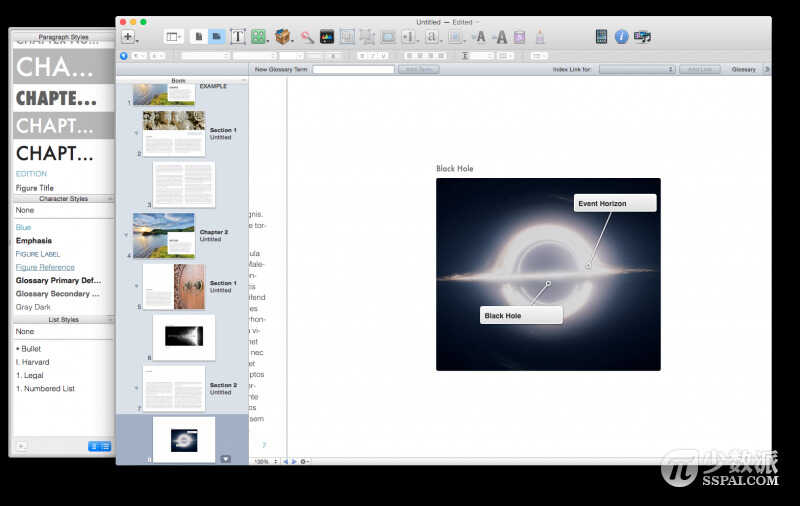800x506 pixels.
Task: Collapse the List Styles section
Action: 110,319
